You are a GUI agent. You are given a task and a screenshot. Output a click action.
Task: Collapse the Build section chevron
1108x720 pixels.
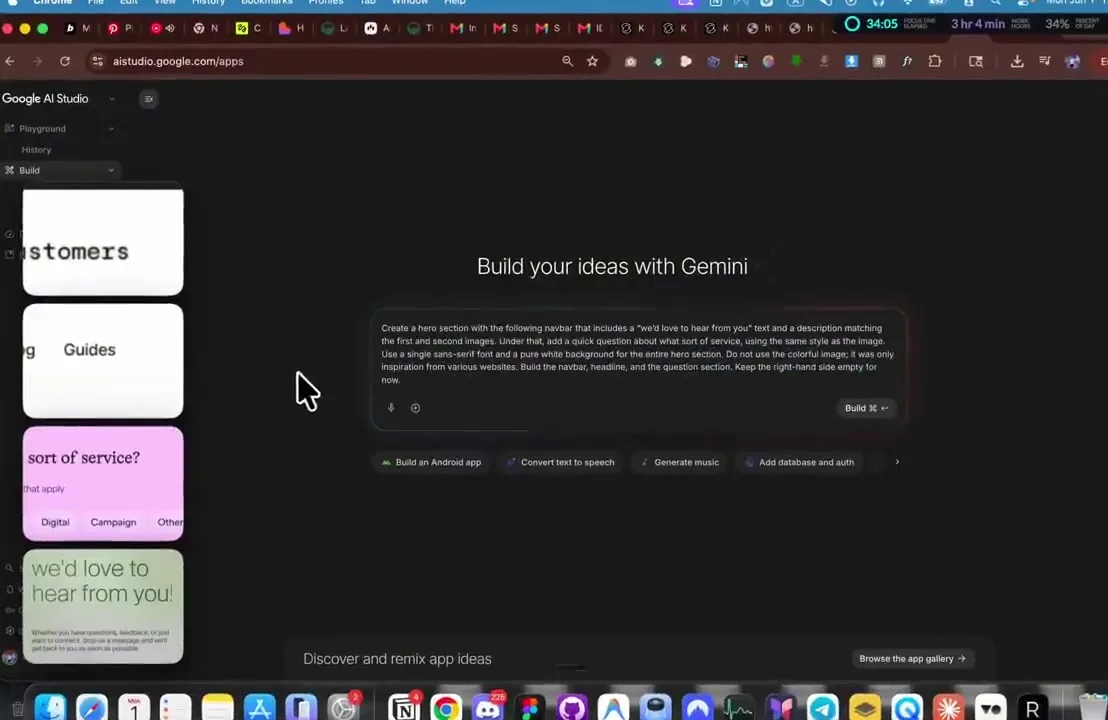(111, 170)
